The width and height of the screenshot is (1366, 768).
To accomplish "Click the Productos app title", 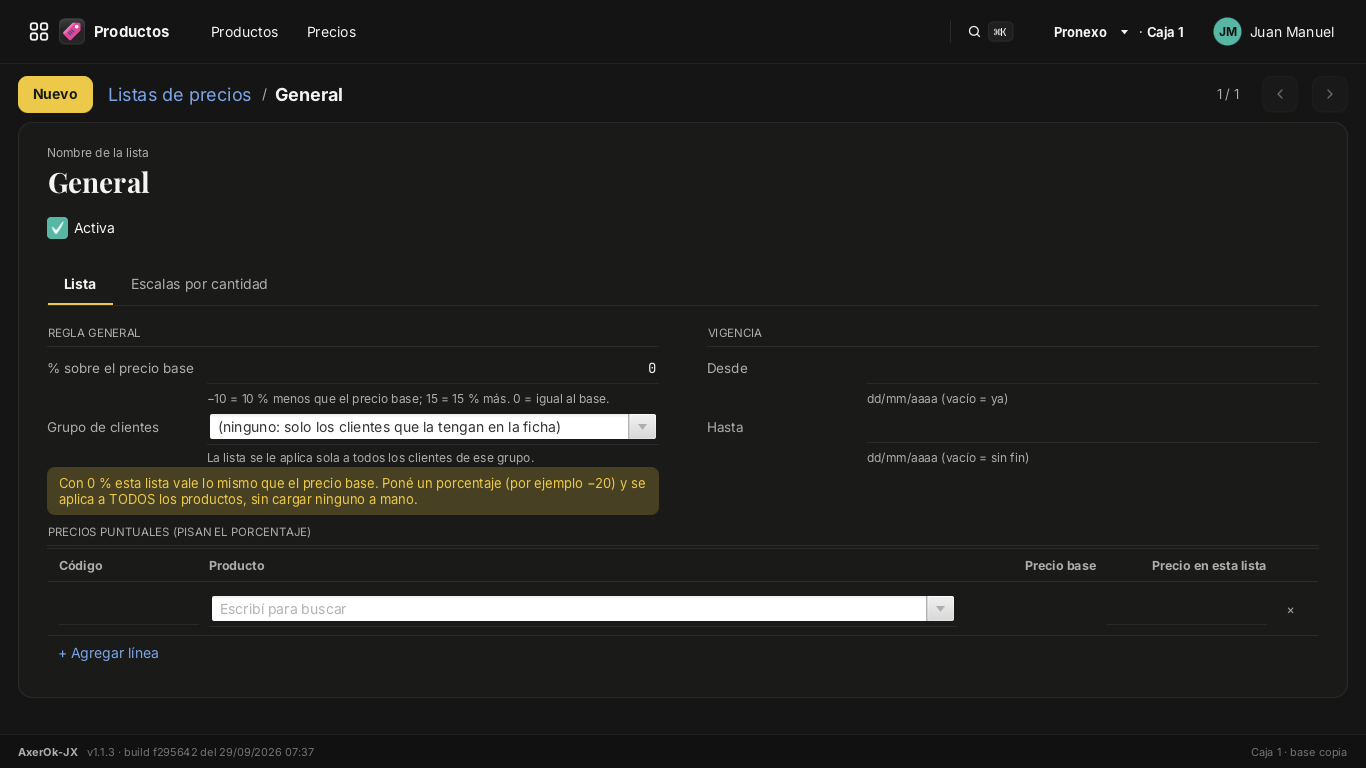I will coord(131,32).
